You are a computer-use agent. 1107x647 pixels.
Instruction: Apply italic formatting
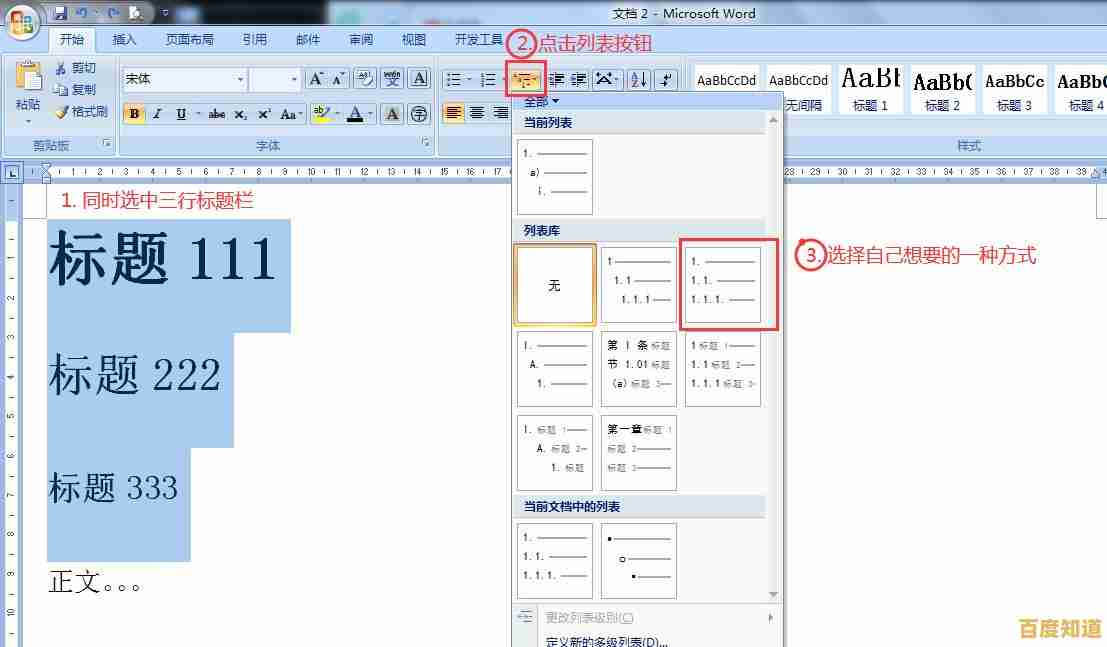coord(155,113)
